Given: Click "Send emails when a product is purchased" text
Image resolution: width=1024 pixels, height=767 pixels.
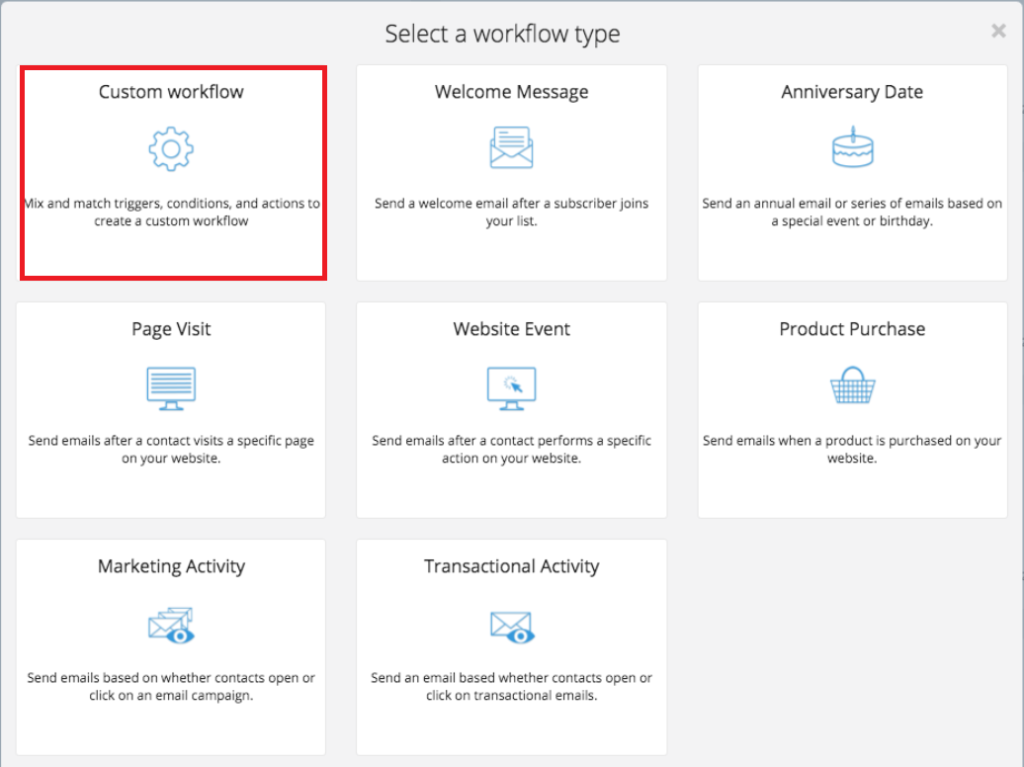Looking at the screenshot, I should click(852, 449).
